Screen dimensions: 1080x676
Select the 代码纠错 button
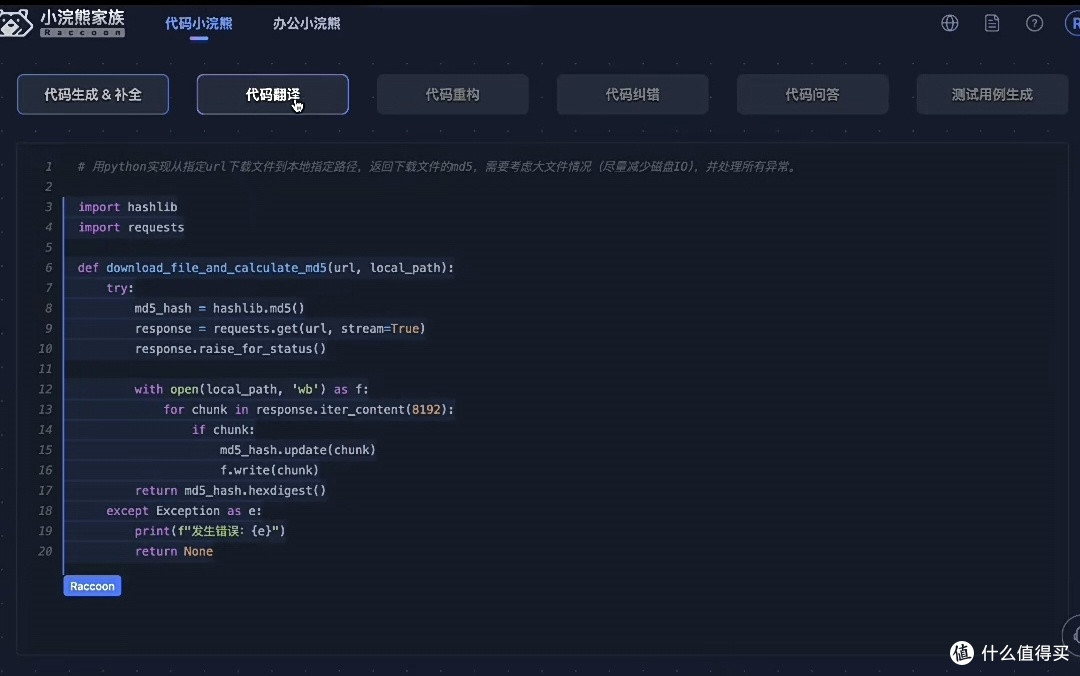point(632,94)
